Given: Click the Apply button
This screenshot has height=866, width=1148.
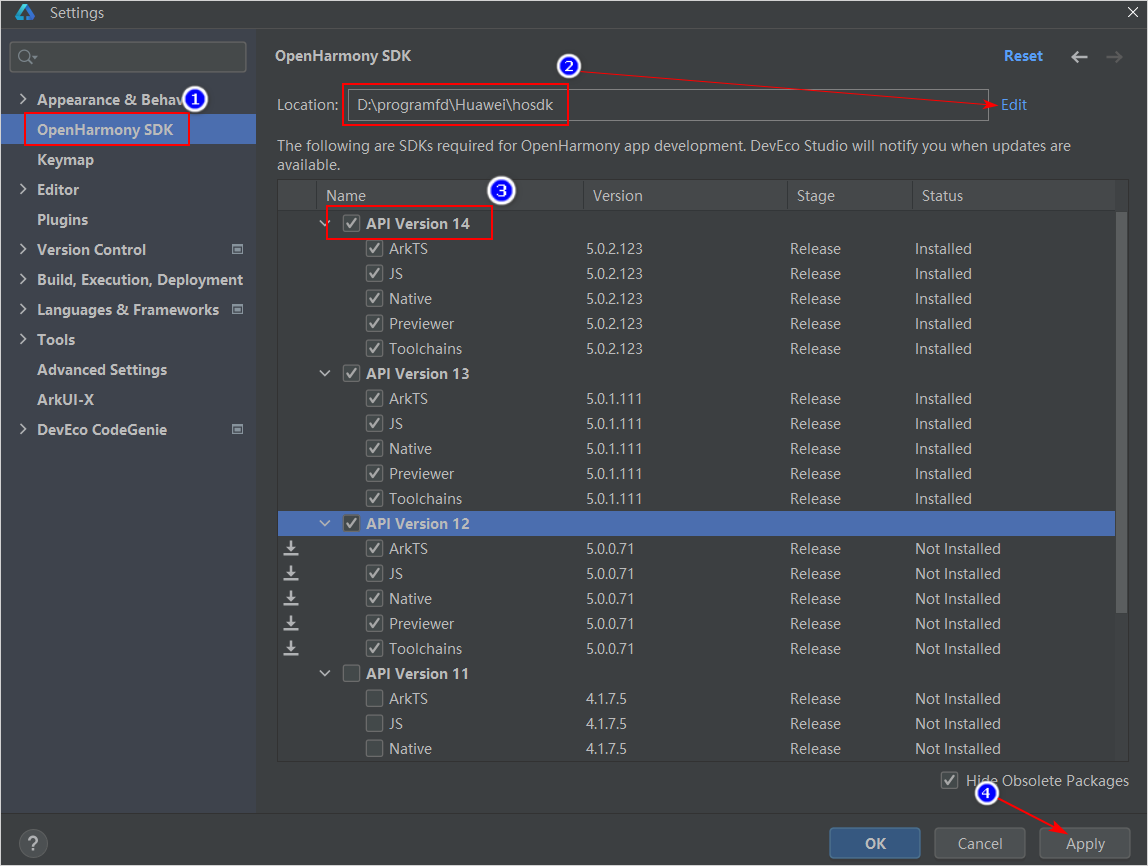Looking at the screenshot, I should tap(1084, 843).
